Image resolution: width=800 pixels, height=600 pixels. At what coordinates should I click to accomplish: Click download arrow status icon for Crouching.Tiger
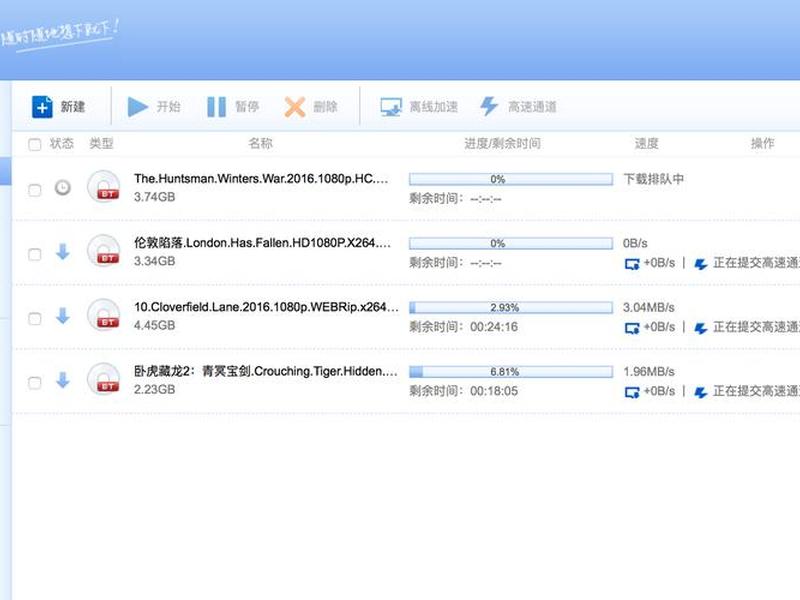[63, 380]
